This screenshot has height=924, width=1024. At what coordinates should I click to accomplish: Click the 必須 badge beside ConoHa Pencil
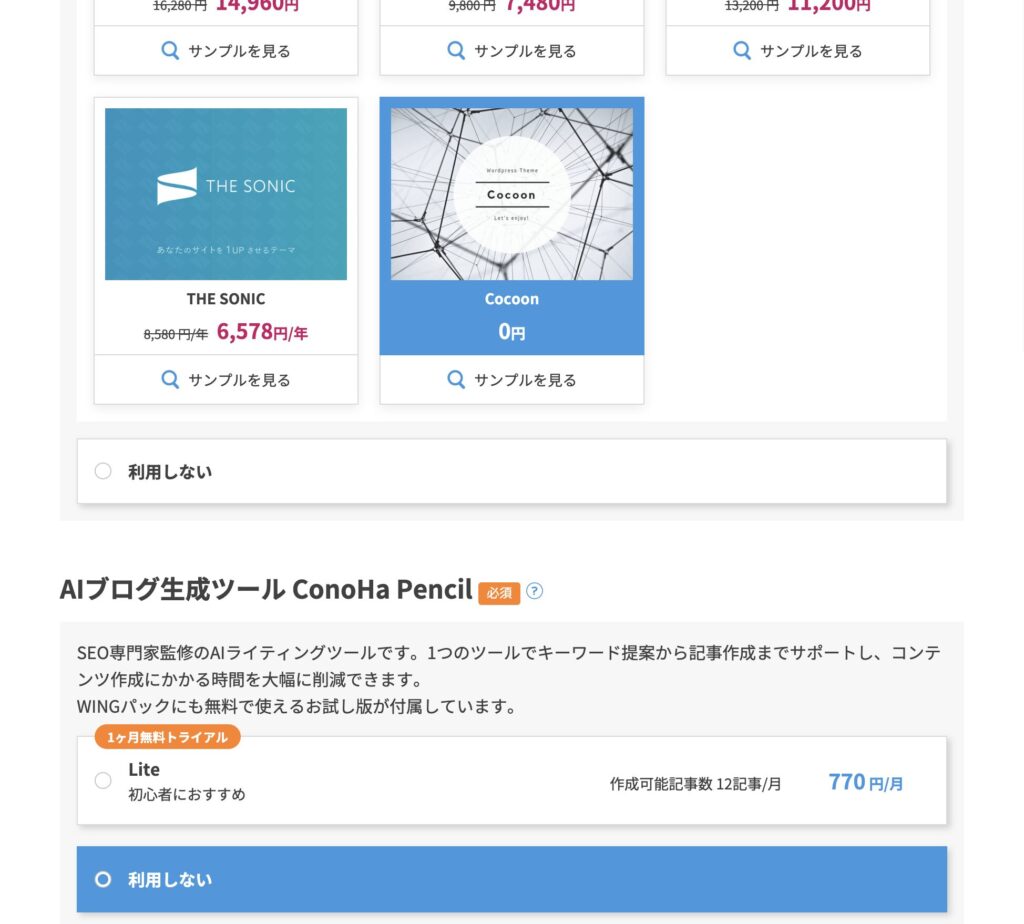click(x=499, y=592)
